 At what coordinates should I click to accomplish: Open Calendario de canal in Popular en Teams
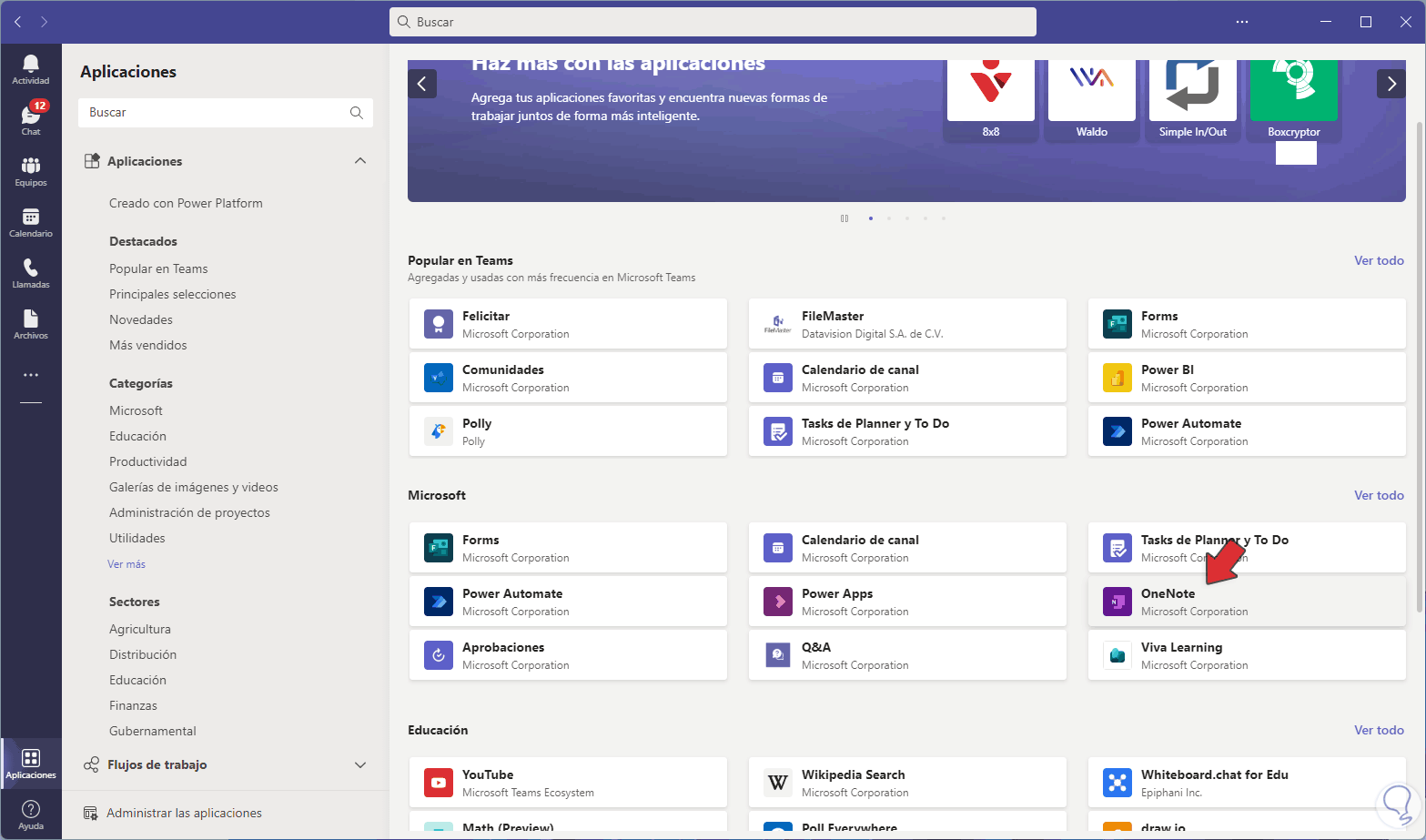(x=907, y=378)
